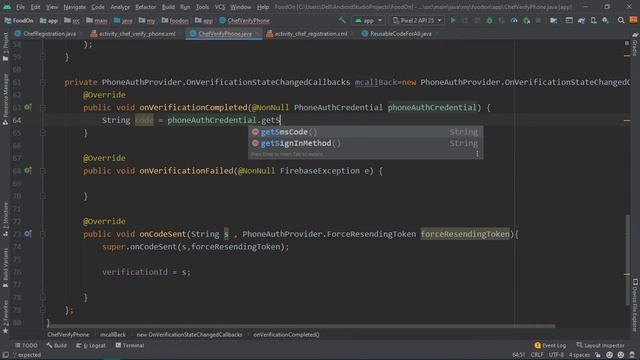Click the fold end marker on line 70
The width and height of the screenshot is (640, 360).
(x=43, y=196)
